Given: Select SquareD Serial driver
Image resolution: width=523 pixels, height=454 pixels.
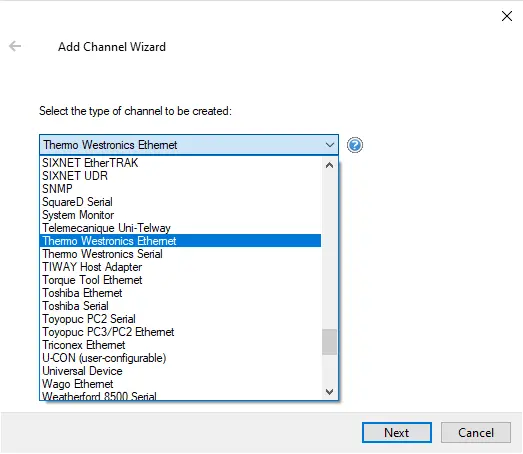Looking at the screenshot, I should (180, 202).
